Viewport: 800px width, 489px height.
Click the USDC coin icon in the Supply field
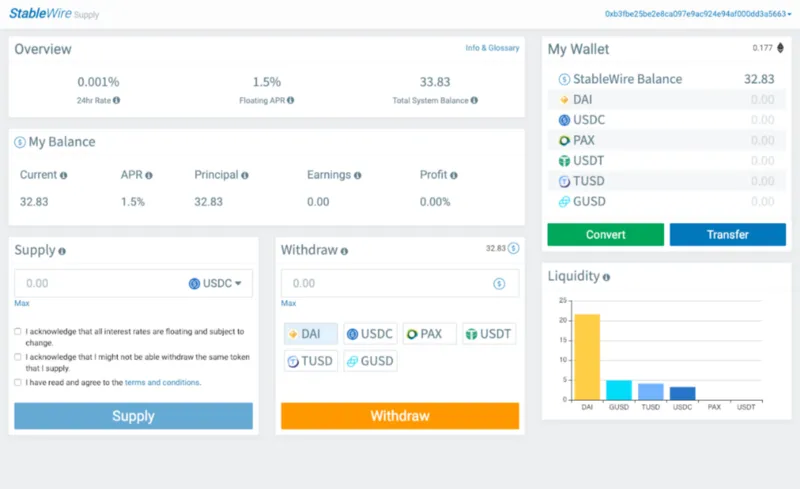coord(194,283)
